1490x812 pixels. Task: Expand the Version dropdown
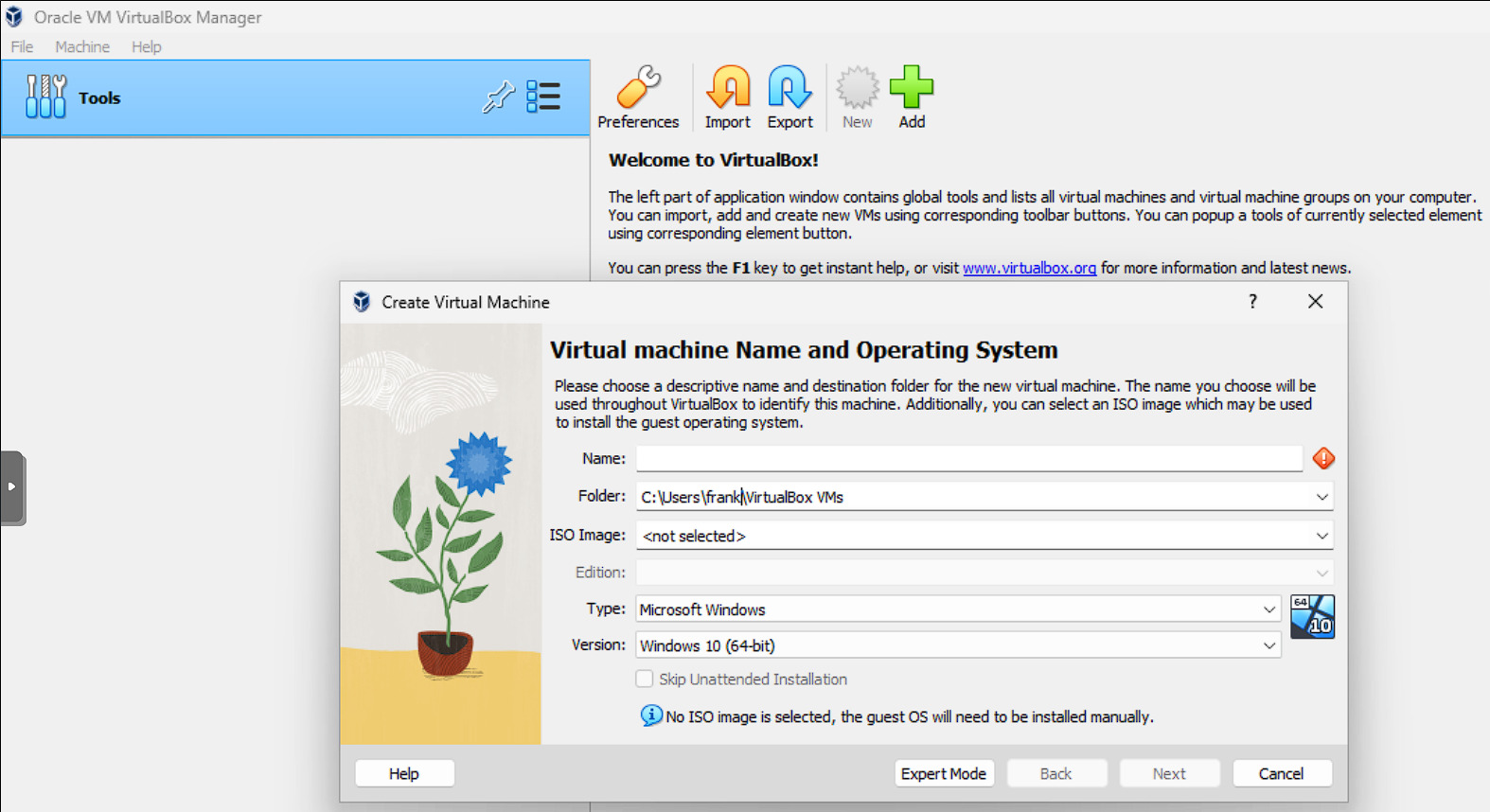point(1268,645)
